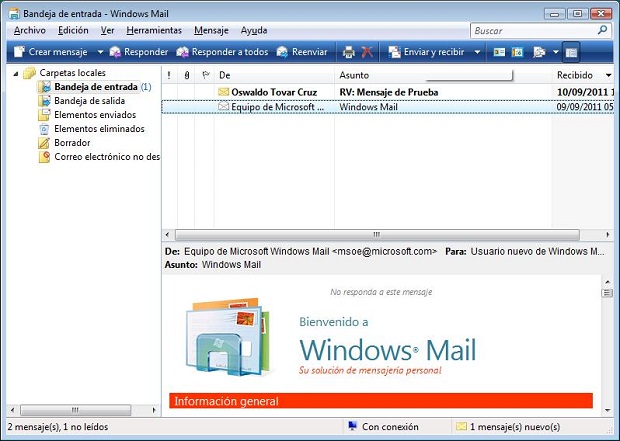The image size is (620, 441).
Task: Sort messages by Asunto column
Action: (x=443, y=75)
